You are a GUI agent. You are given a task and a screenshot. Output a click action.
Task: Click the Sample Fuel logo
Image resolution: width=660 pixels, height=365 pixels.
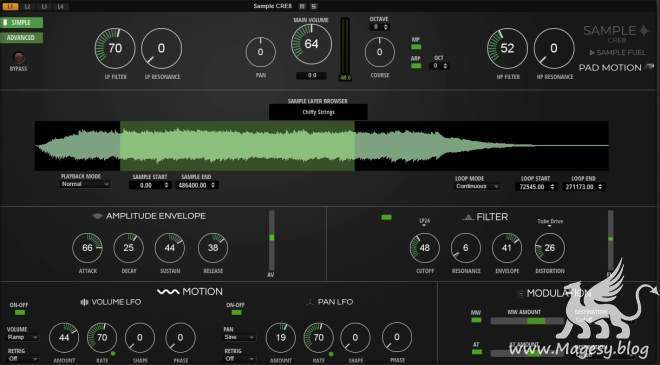click(617, 53)
